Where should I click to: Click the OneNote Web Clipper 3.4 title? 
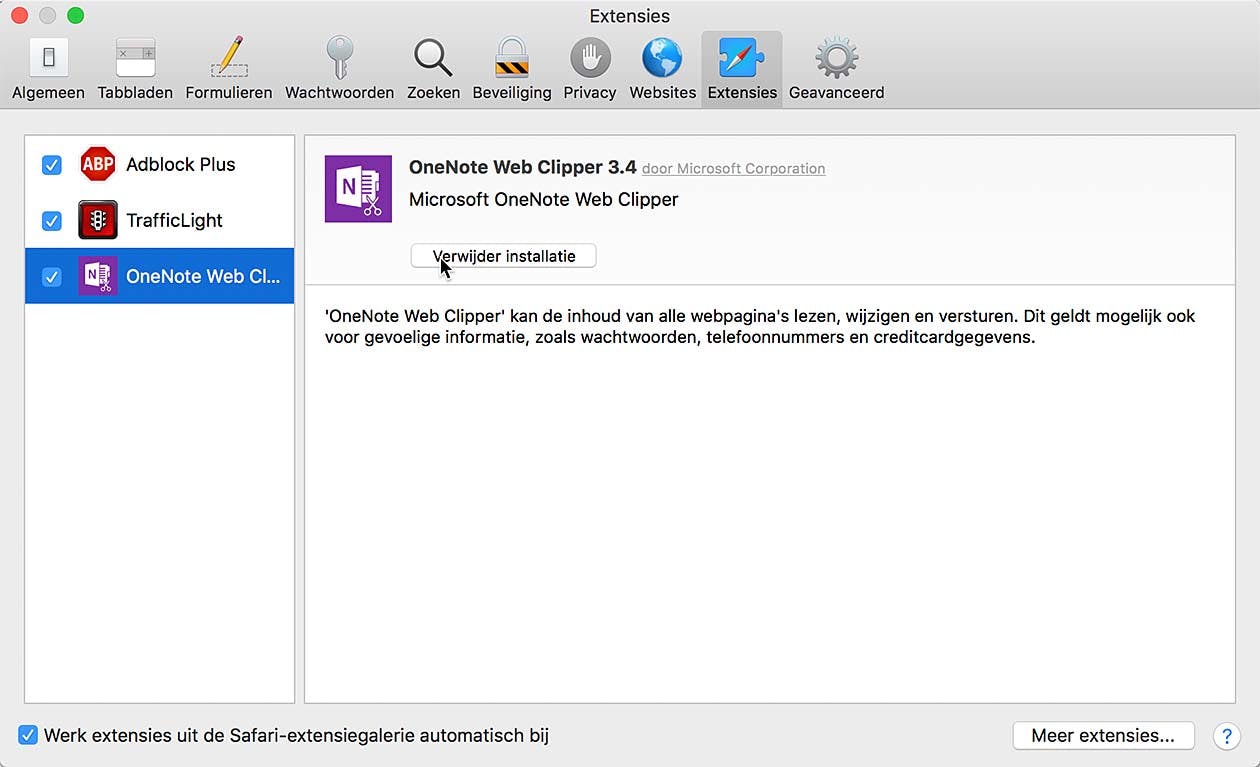(523, 167)
